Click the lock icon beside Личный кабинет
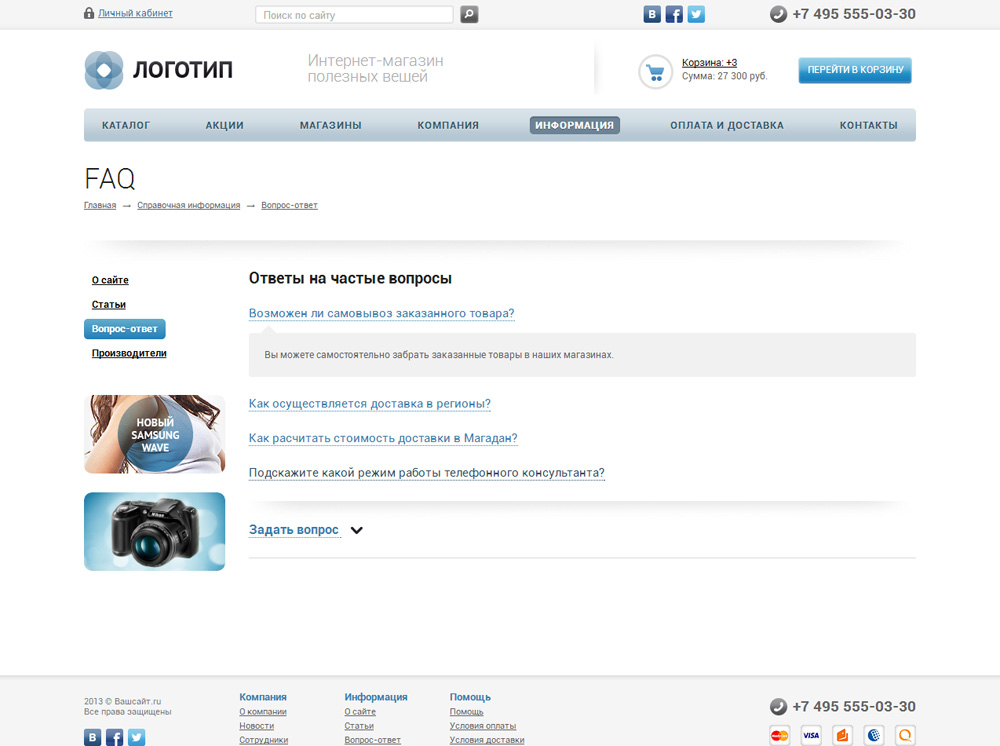Image resolution: width=1000 pixels, height=746 pixels. coord(89,13)
